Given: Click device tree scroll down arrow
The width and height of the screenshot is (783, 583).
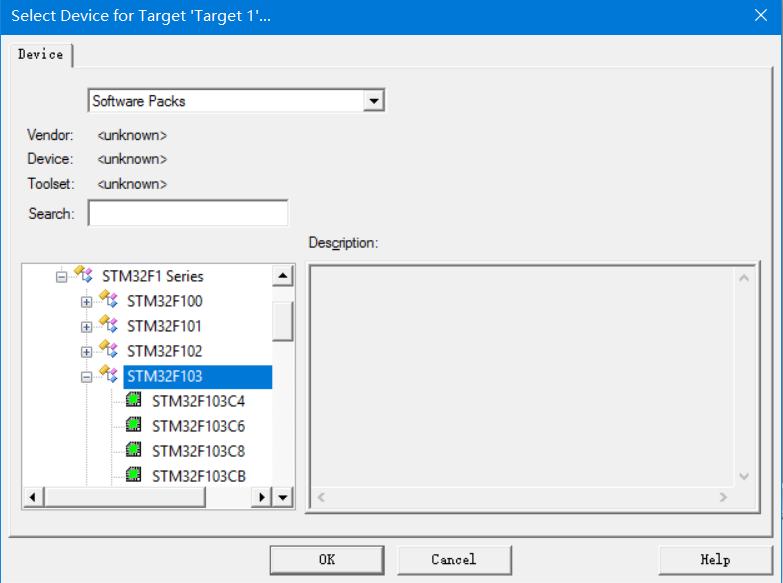Looking at the screenshot, I should tap(283, 497).
